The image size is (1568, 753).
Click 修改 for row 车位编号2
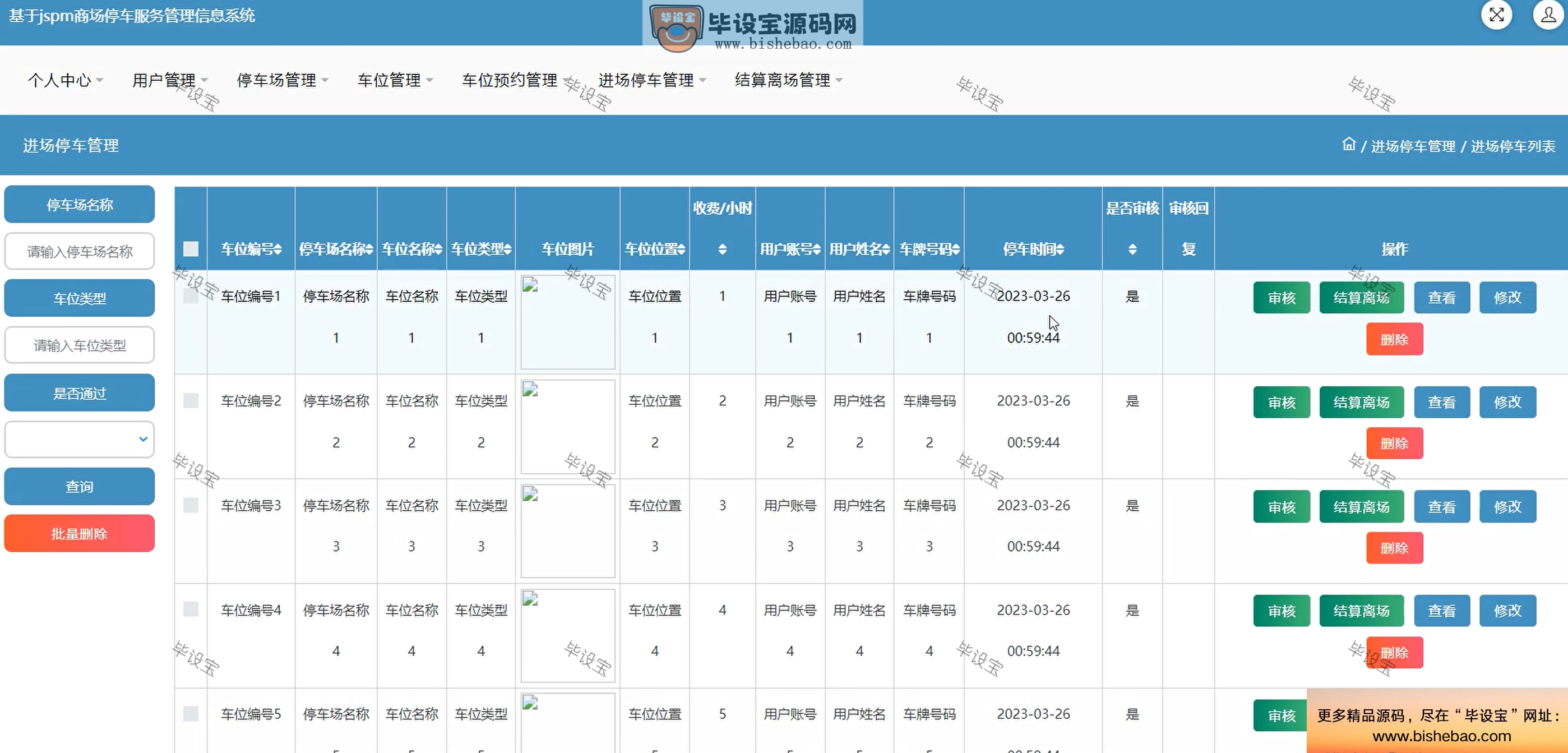1508,402
